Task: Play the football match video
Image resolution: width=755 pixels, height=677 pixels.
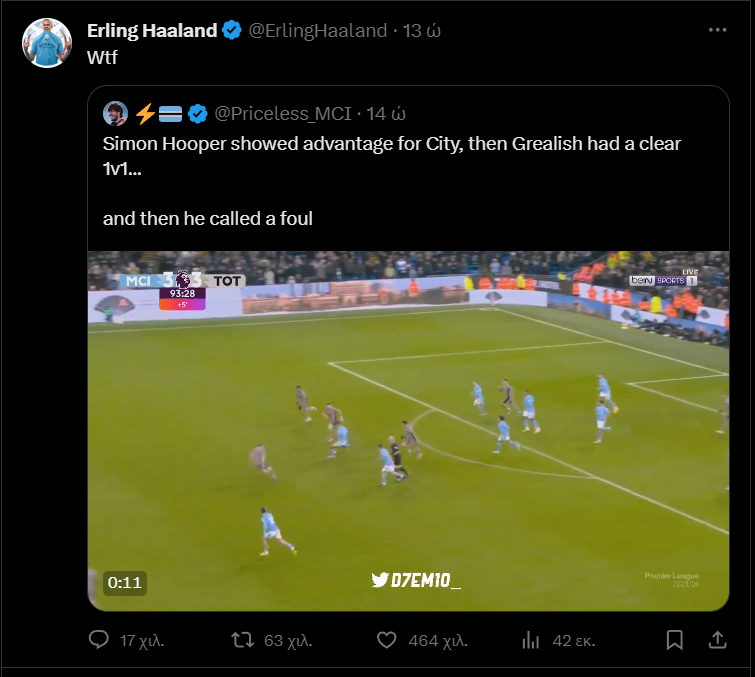Action: pos(408,430)
